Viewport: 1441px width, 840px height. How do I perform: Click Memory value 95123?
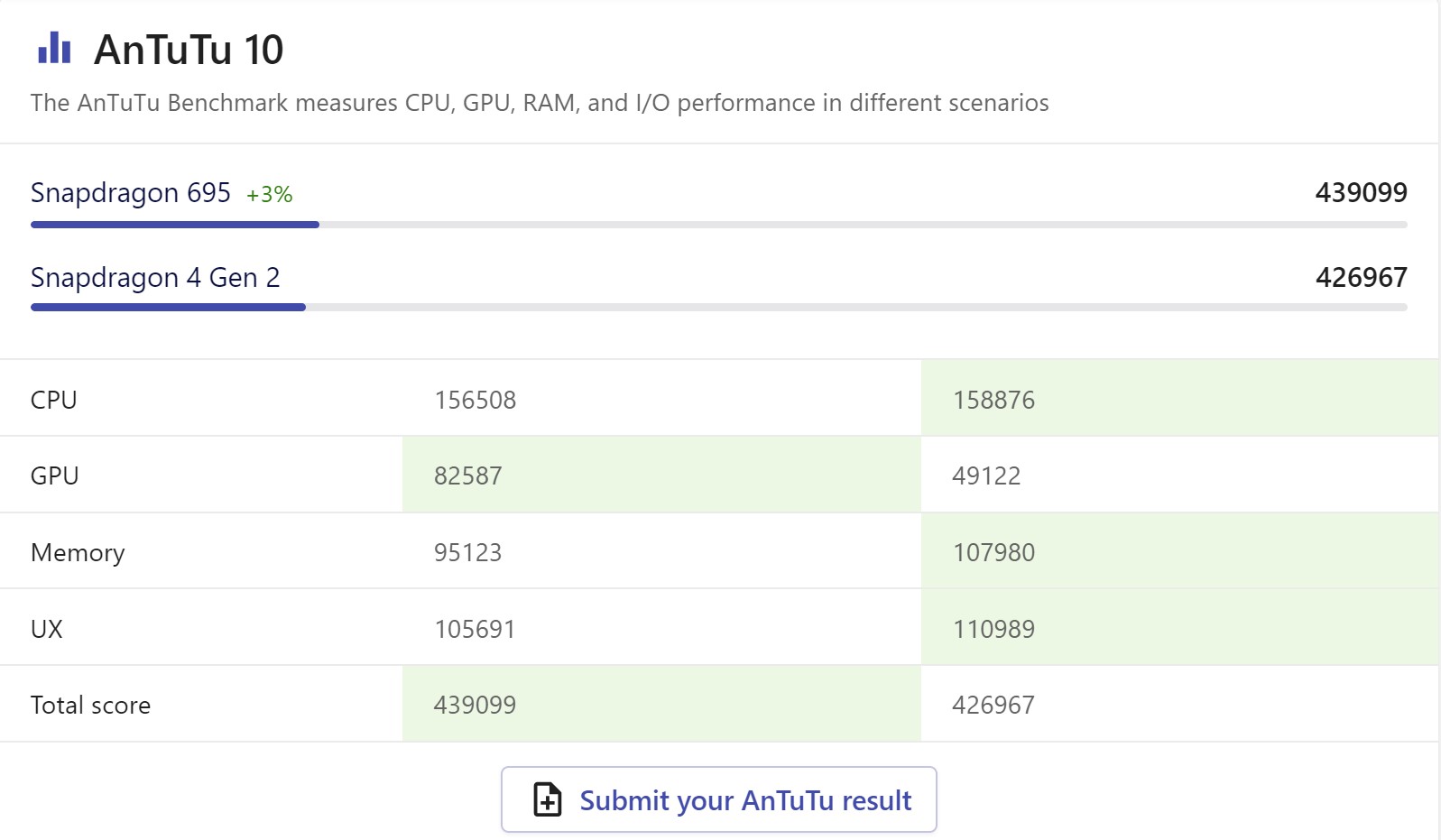coord(468,552)
